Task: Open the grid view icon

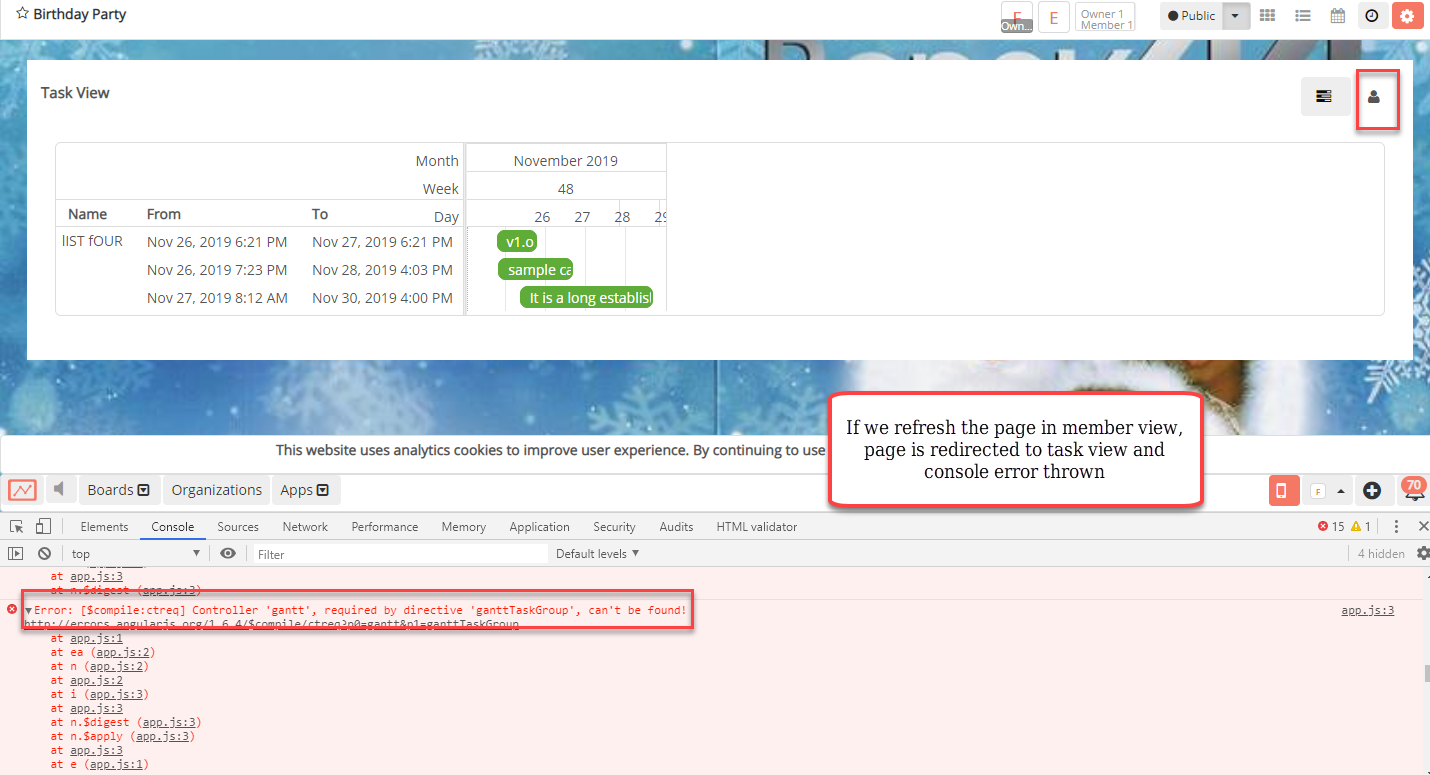Action: point(1268,15)
